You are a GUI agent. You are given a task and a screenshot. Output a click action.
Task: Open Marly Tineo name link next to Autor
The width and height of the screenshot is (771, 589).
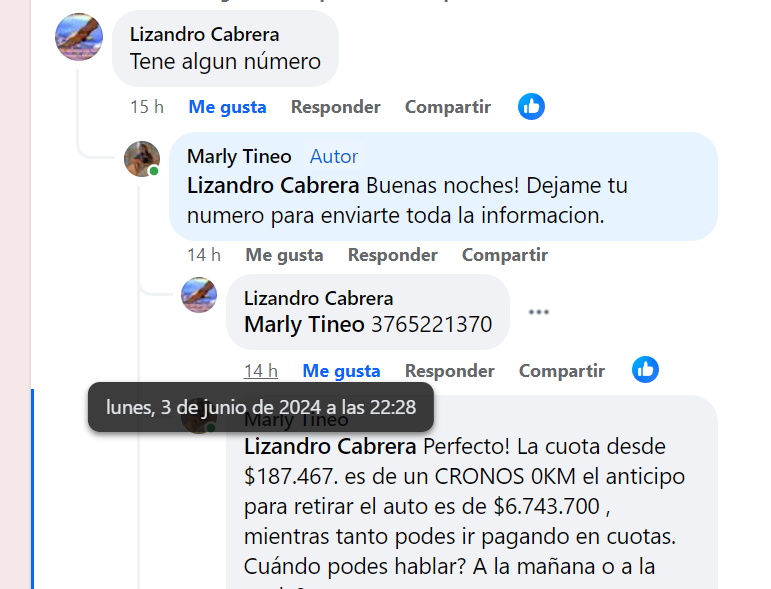click(239, 156)
